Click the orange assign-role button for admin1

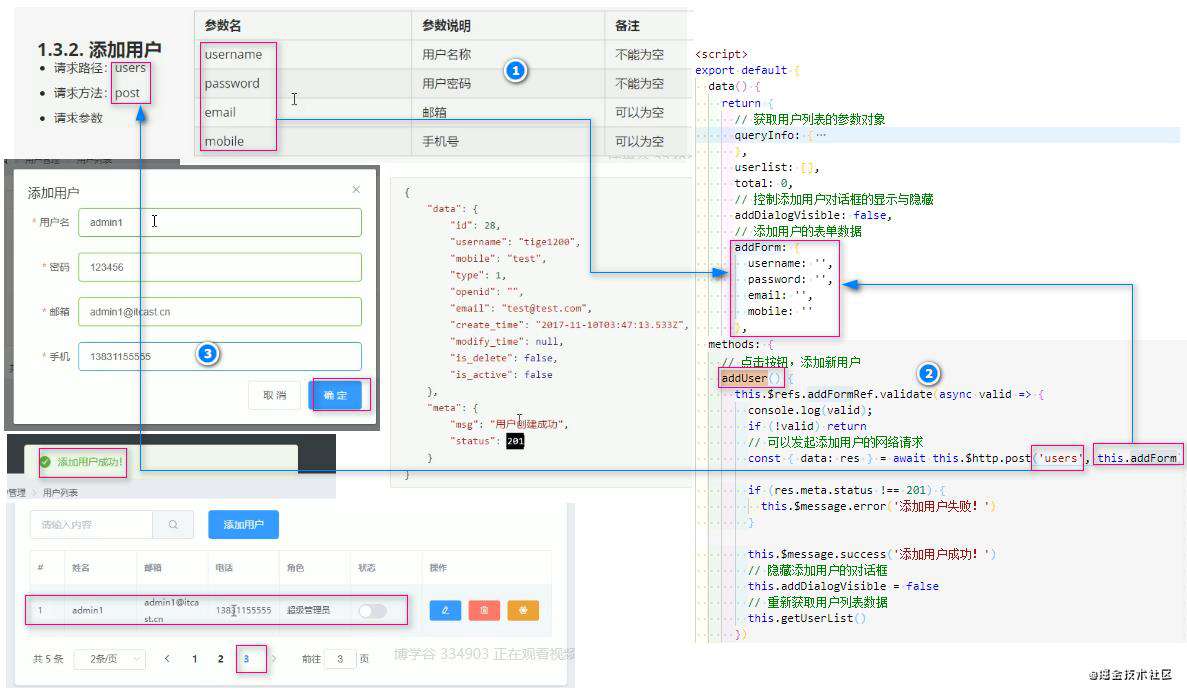pyautogui.click(x=523, y=610)
